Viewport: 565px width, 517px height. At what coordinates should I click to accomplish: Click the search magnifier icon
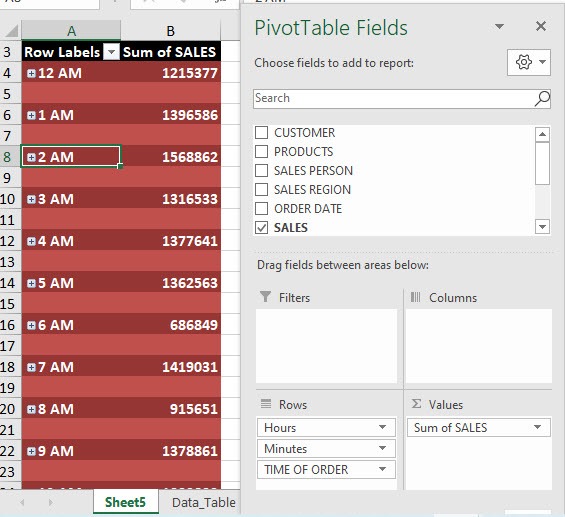tap(542, 98)
